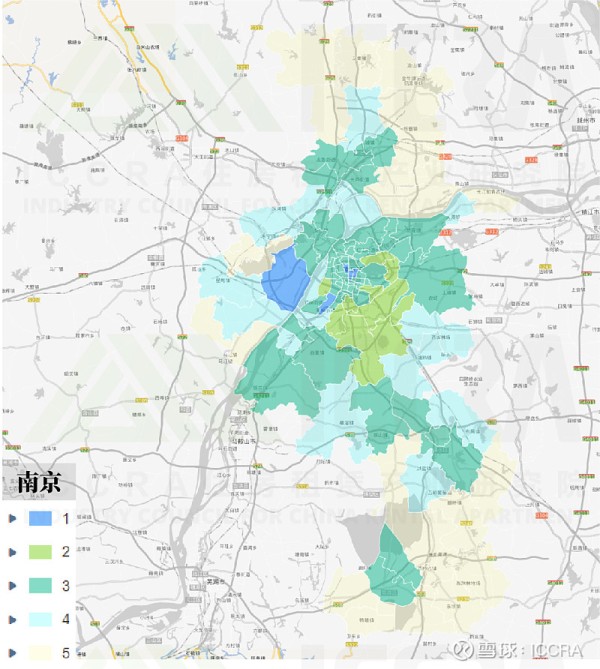The image size is (600, 669).
Task: Click the yellow-green region in the city center
Action: [368, 320]
